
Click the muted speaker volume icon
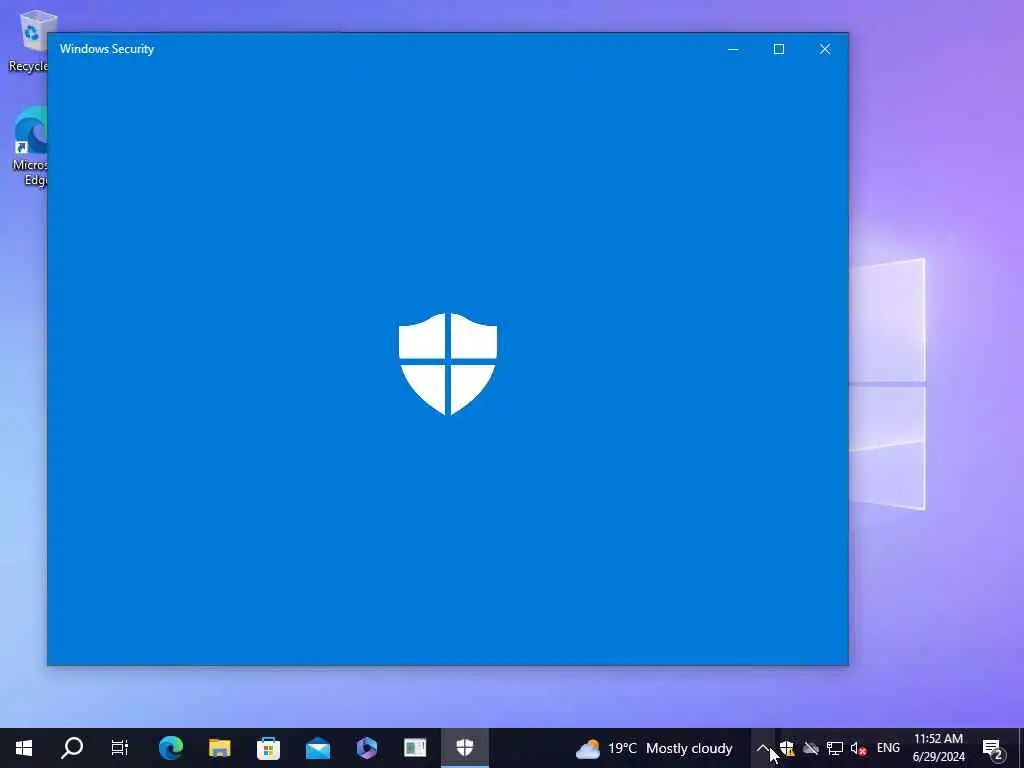click(859, 748)
